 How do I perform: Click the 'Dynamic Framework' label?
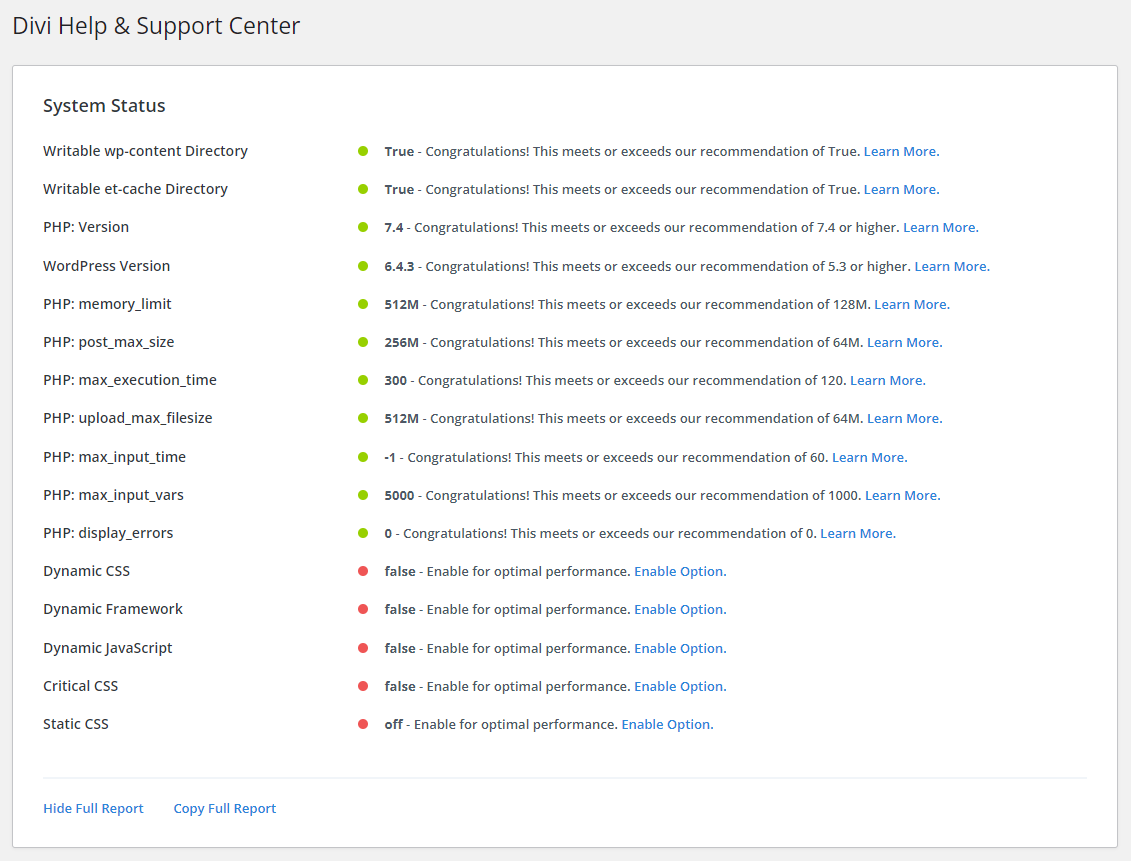pos(113,609)
